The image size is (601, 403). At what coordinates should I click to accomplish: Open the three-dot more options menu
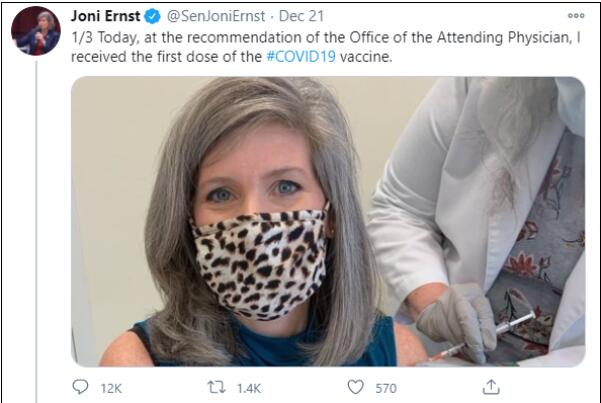[576, 16]
